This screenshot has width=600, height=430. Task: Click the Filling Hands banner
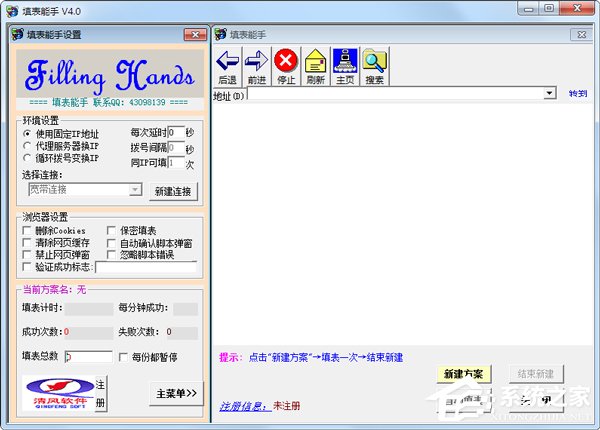110,74
